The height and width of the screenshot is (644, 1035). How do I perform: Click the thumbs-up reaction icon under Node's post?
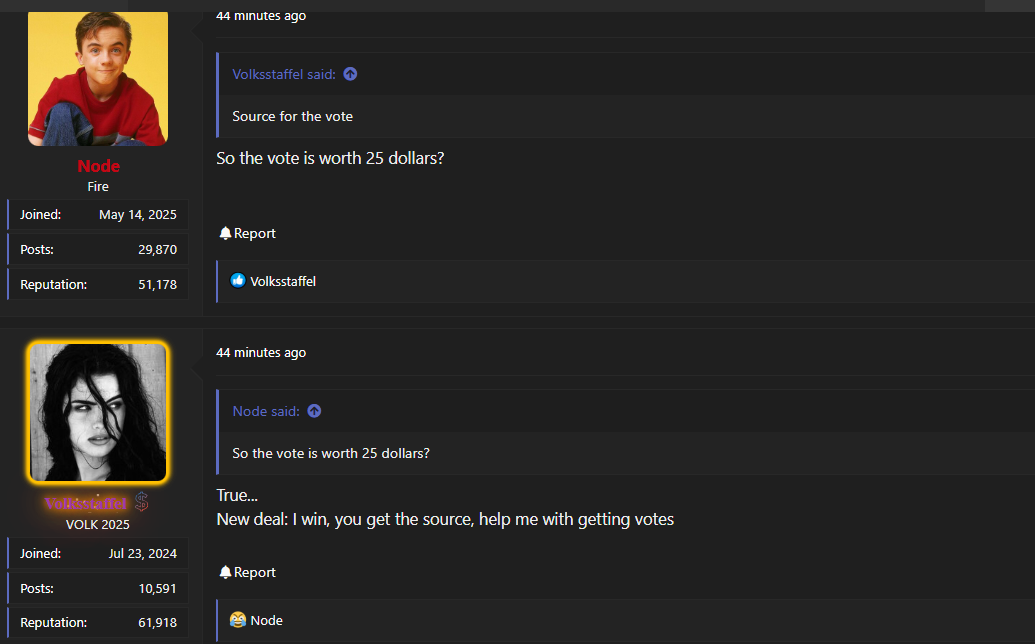coord(238,281)
